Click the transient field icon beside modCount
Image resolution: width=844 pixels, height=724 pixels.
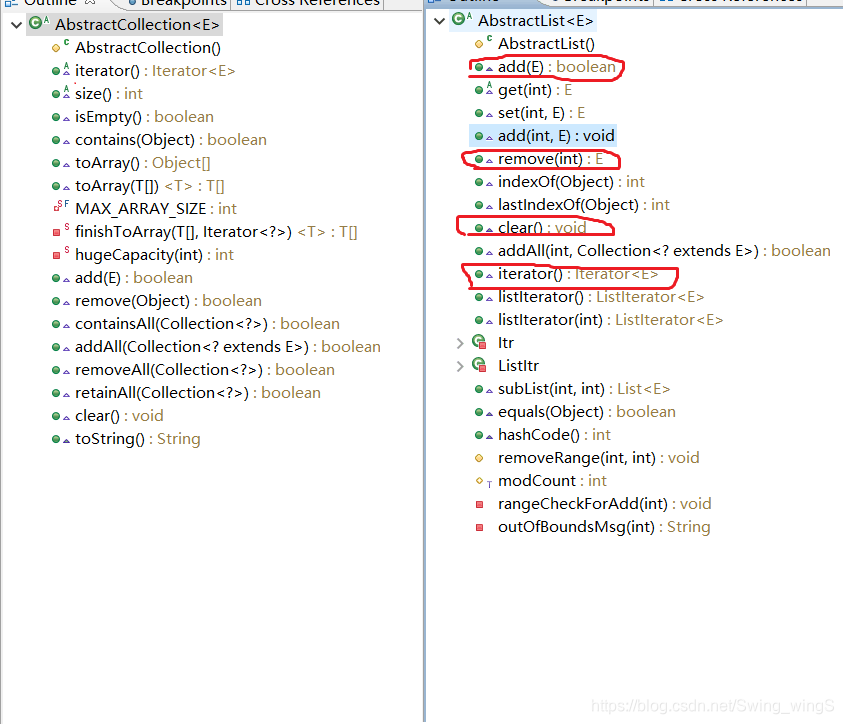tap(483, 481)
